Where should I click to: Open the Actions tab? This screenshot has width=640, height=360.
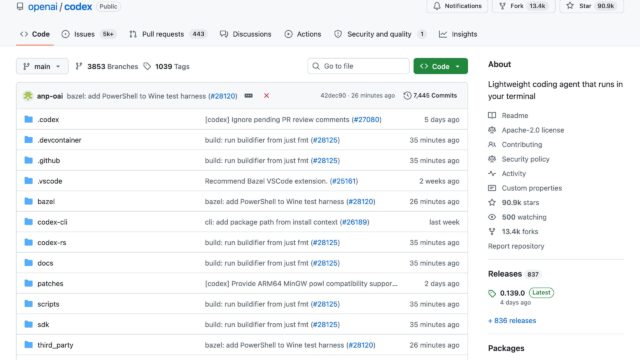303,34
